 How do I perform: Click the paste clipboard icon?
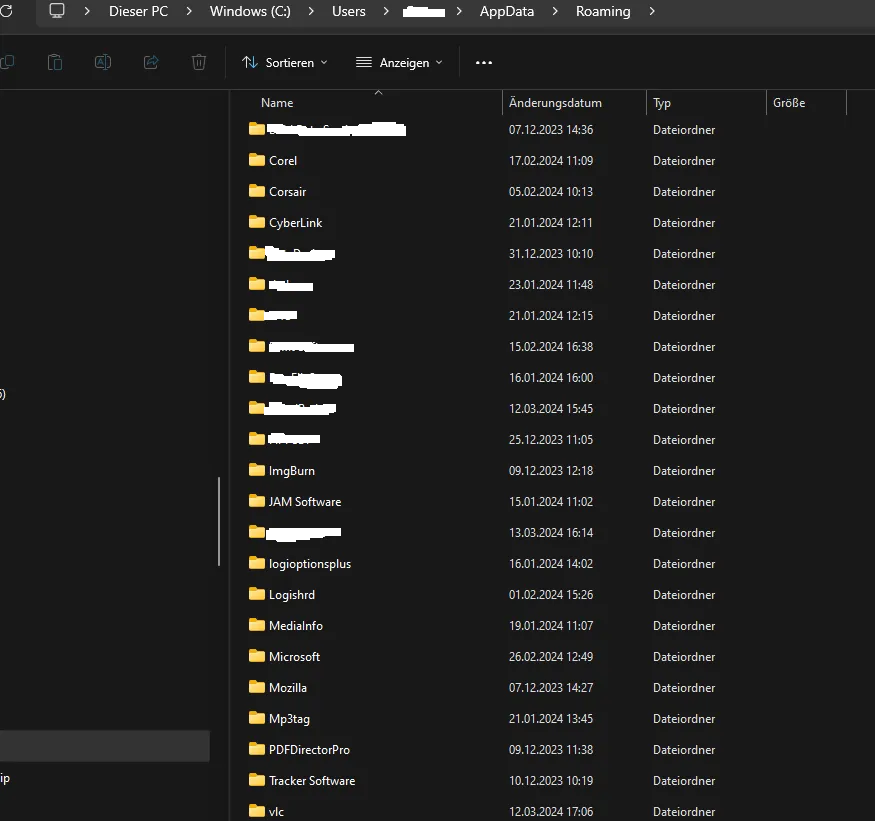[55, 62]
